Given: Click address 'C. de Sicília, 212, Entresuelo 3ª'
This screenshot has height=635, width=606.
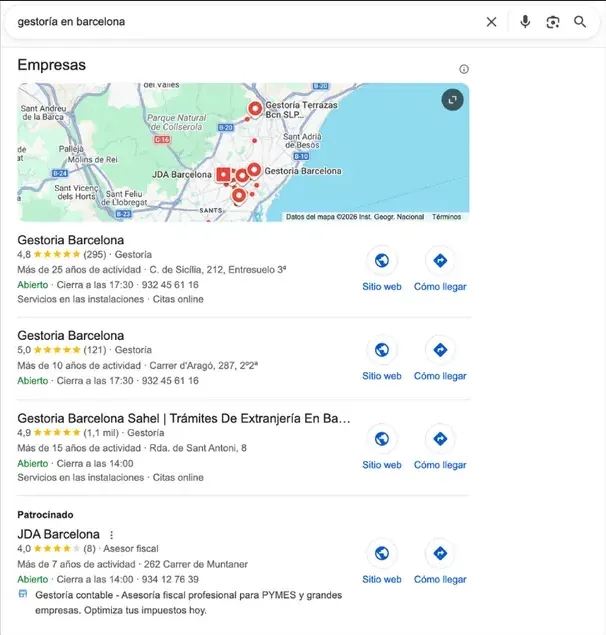Looking at the screenshot, I should click(218, 270).
